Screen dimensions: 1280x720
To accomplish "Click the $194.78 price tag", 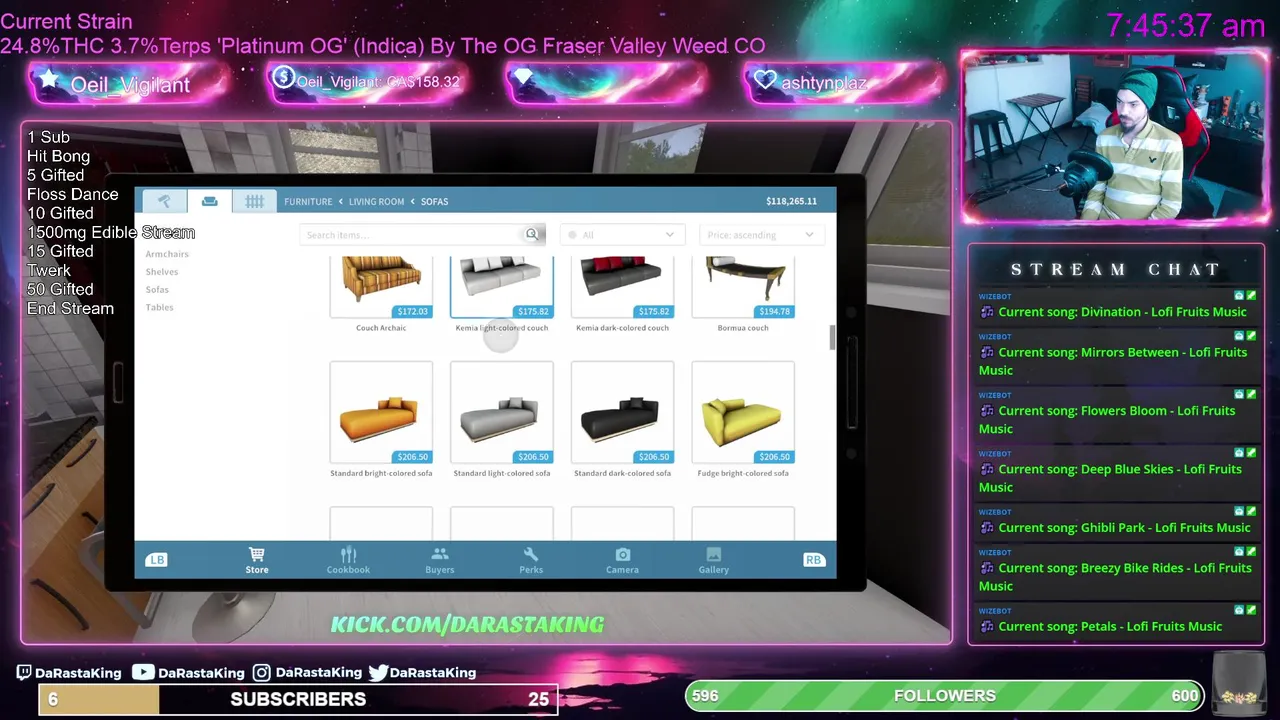I will click(x=774, y=312).
